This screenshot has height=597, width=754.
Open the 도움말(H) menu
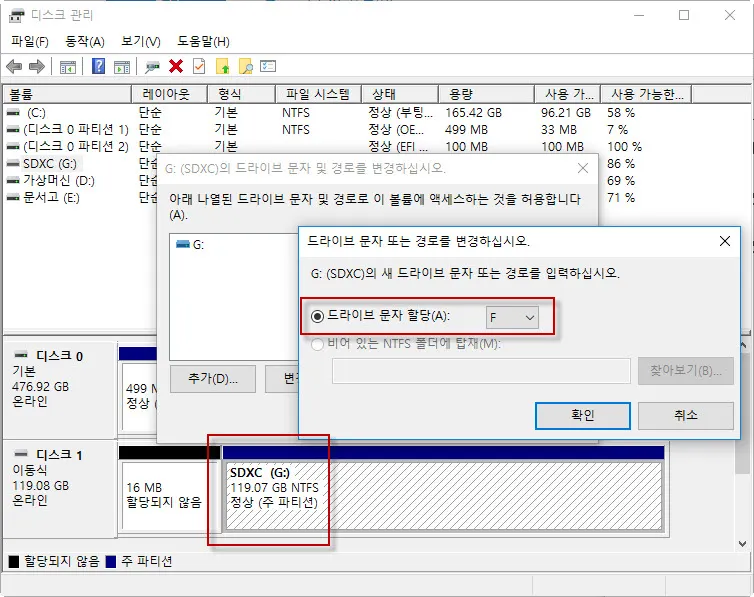[x=203, y=42]
